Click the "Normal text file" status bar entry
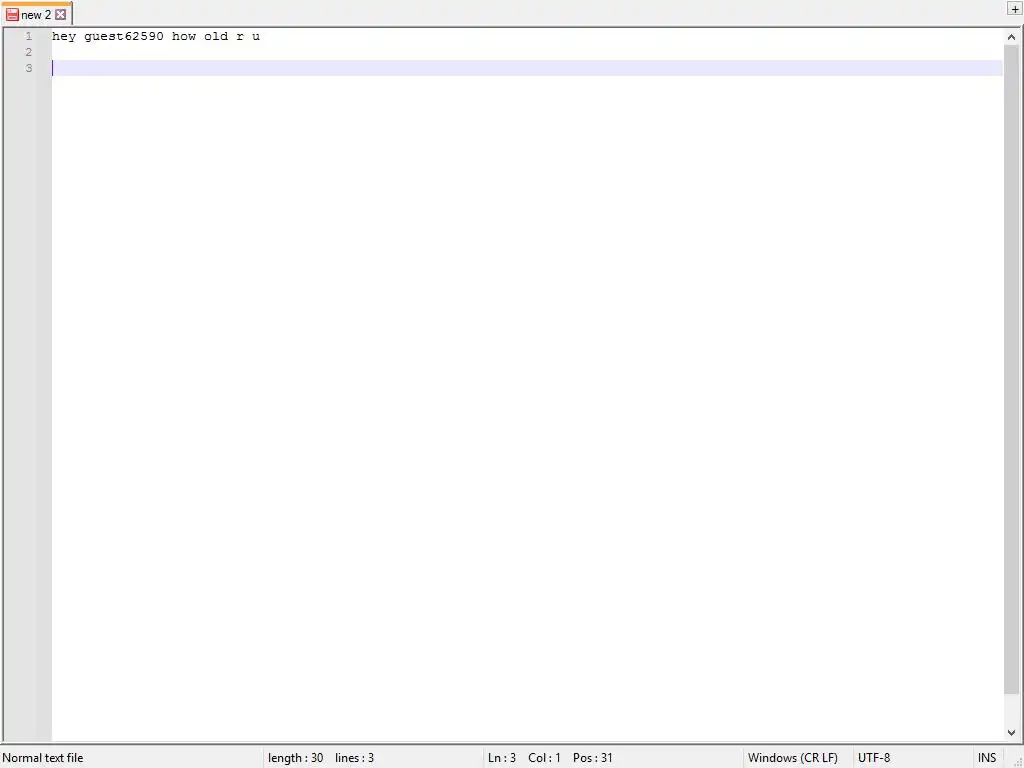This screenshot has height=768, width=1024. [43, 758]
